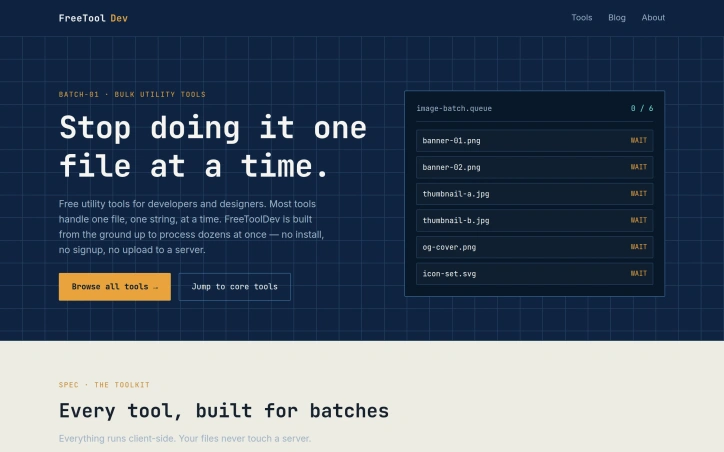
Task: Go to the Blog nav link
Action: pyautogui.click(x=616, y=18)
